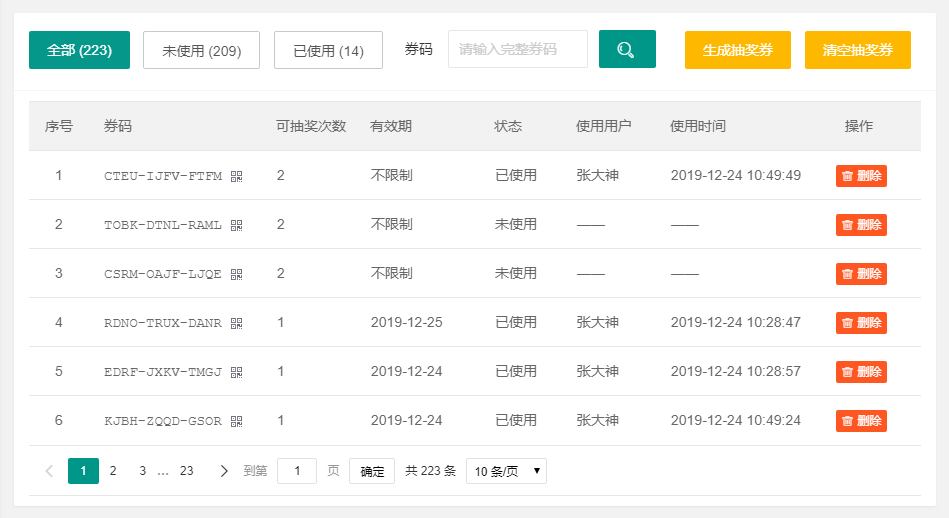The image size is (949, 518).
Task: Switch to 未使用 (209) tab
Action: pyautogui.click(x=202, y=50)
